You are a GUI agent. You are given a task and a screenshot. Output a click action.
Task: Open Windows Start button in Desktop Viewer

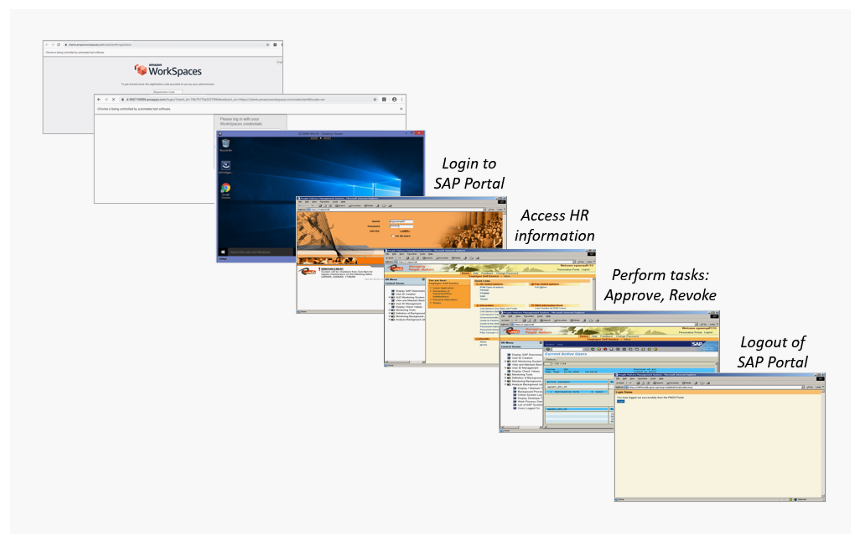coord(222,252)
